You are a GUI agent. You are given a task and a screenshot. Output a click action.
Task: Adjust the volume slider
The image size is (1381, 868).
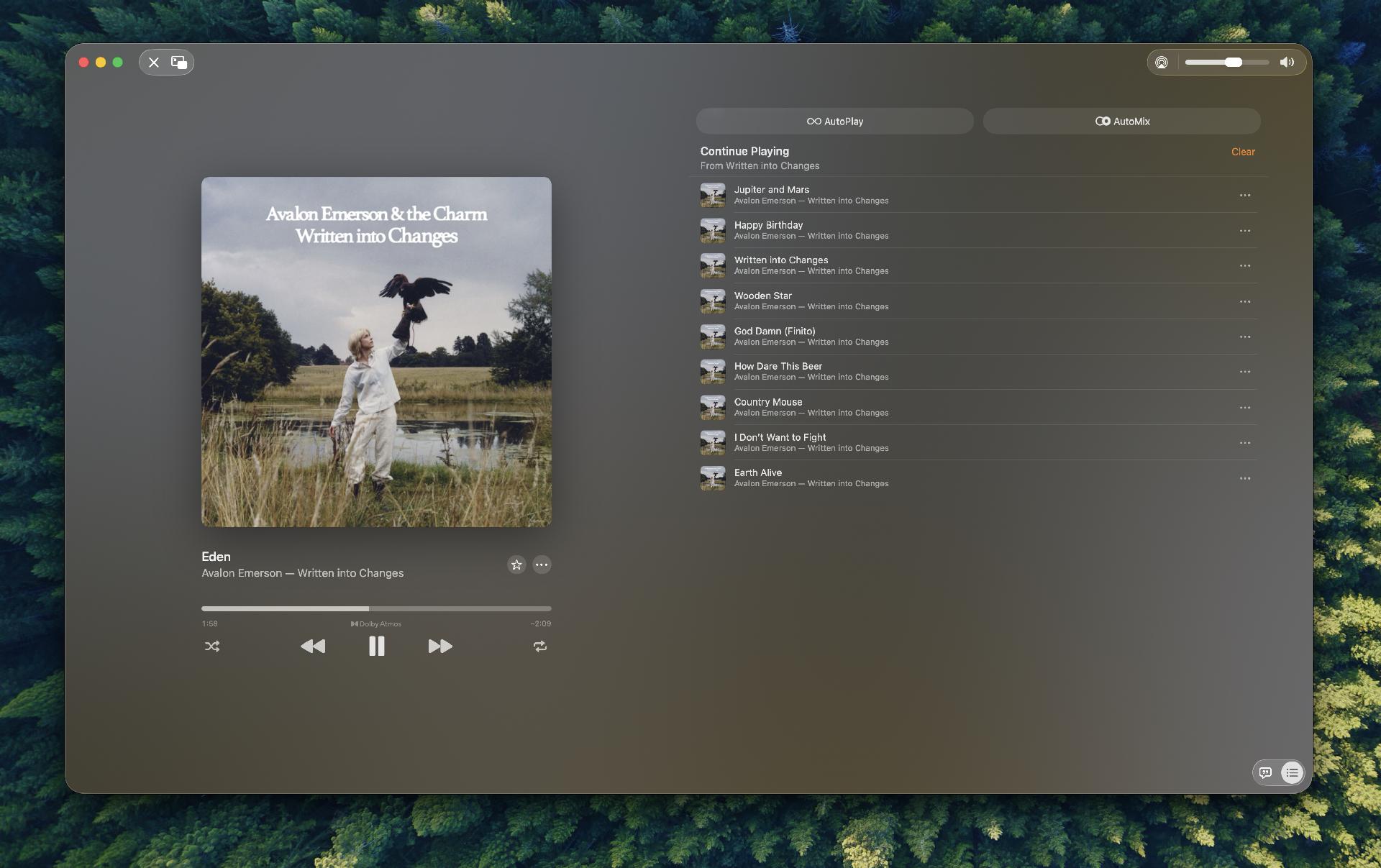click(1227, 63)
